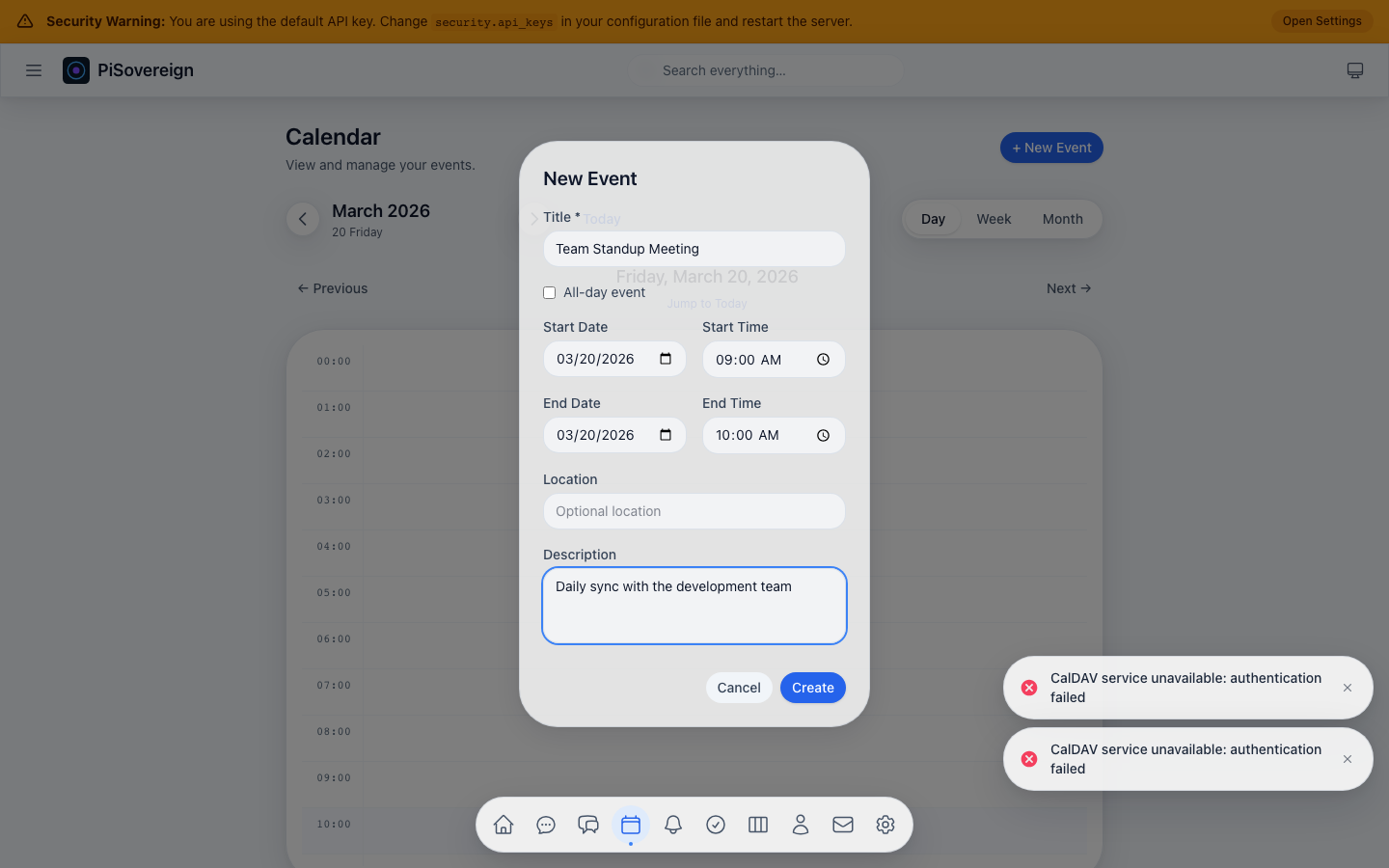Switch to the Month view tab

tap(1062, 219)
